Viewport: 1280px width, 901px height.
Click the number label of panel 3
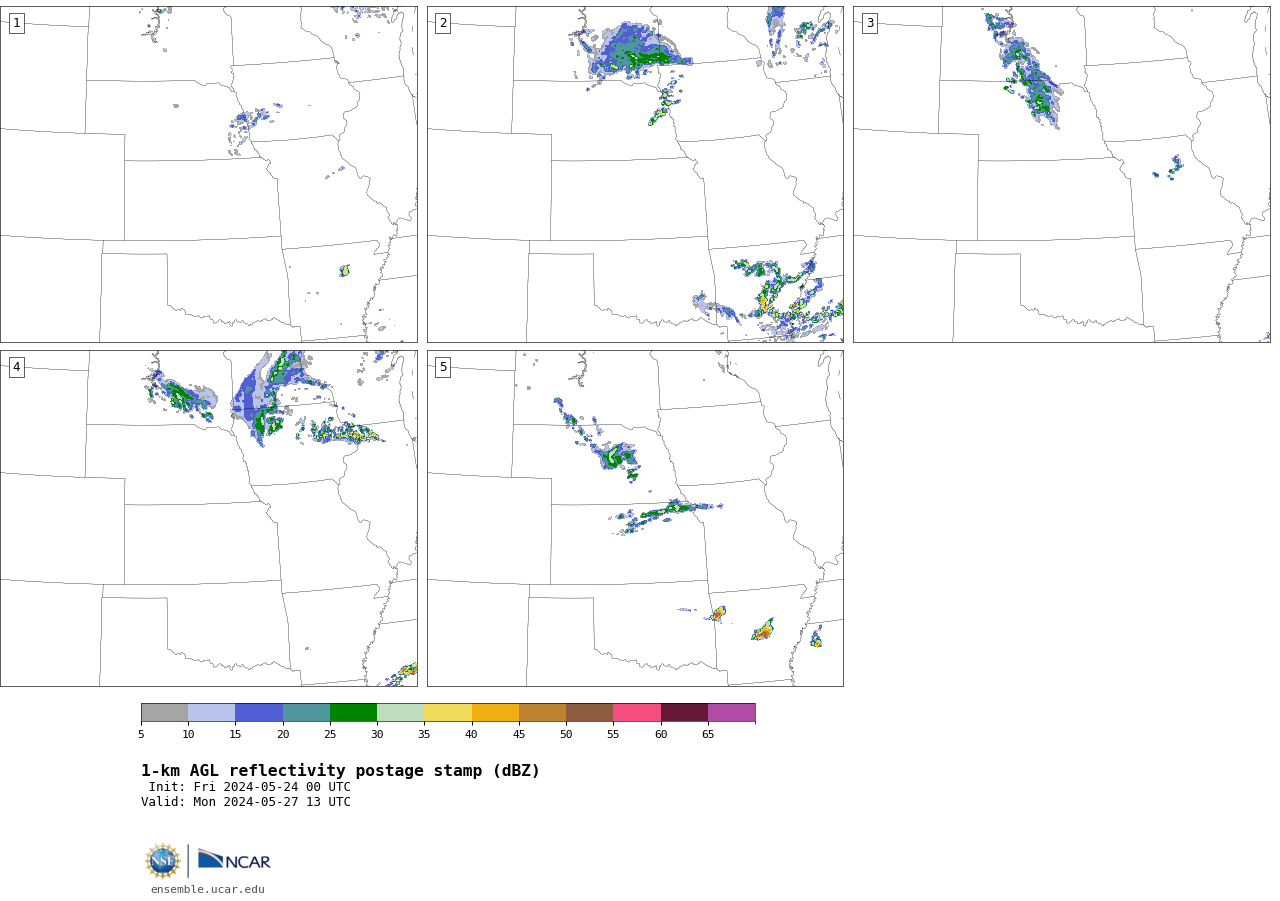(869, 23)
